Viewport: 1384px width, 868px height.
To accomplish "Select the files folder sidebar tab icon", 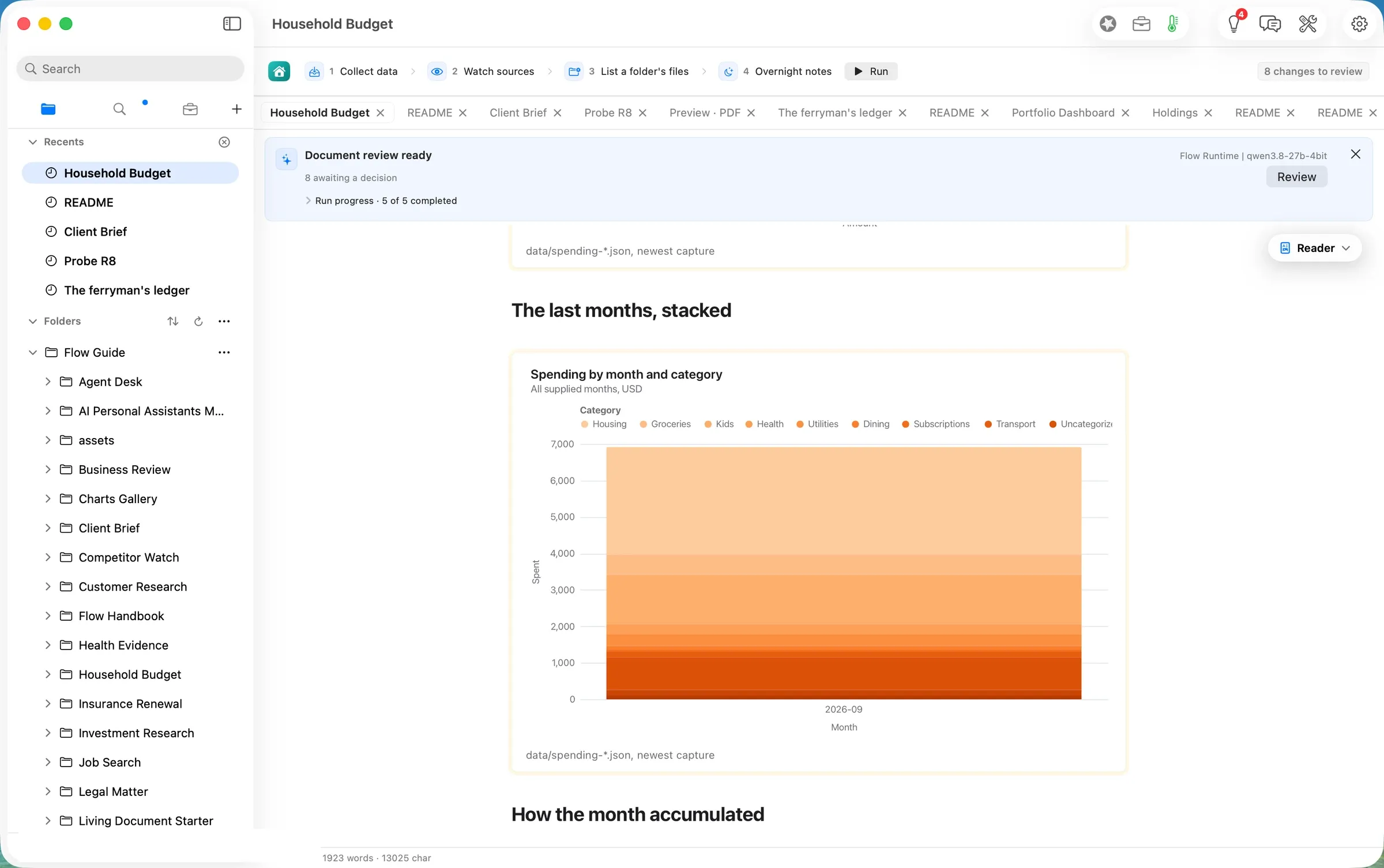I will click(x=48, y=109).
